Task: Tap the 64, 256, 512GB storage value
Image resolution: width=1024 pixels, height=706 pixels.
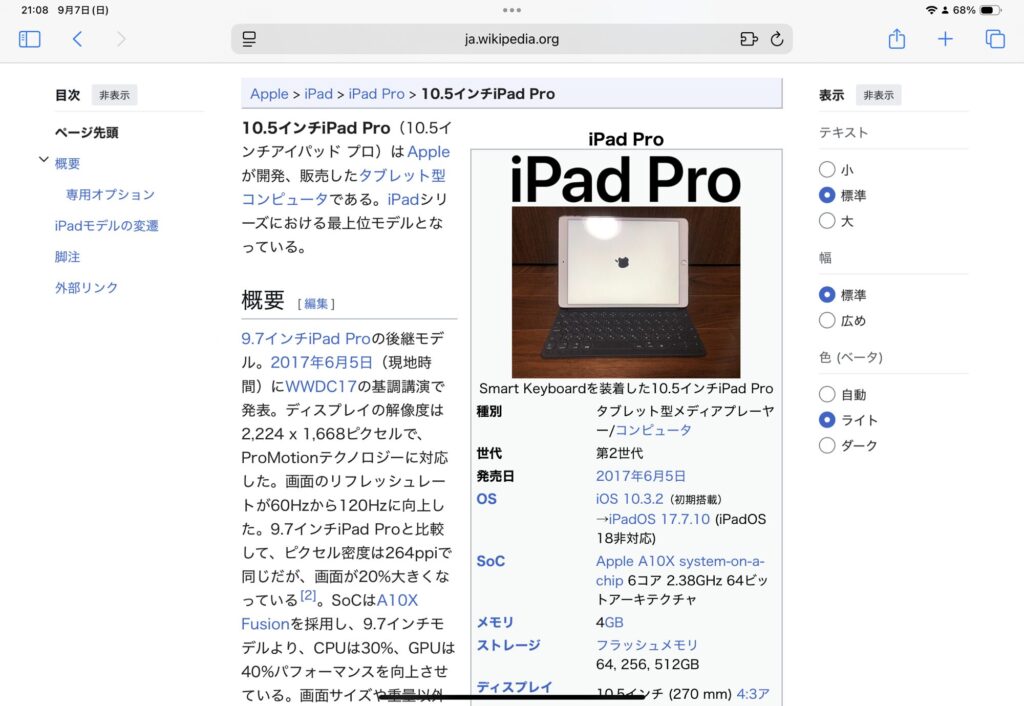Action: 648,665
